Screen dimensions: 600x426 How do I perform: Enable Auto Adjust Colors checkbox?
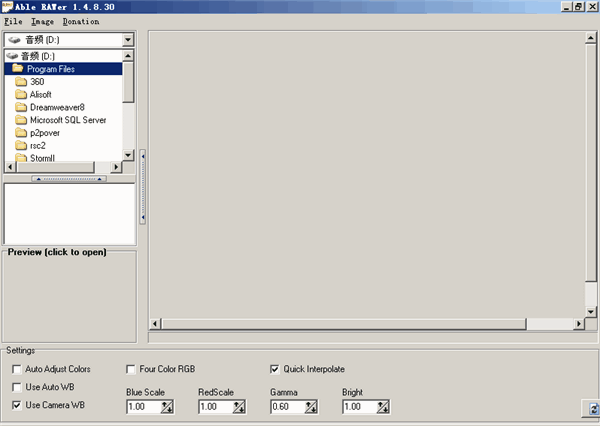pyautogui.click(x=16, y=369)
